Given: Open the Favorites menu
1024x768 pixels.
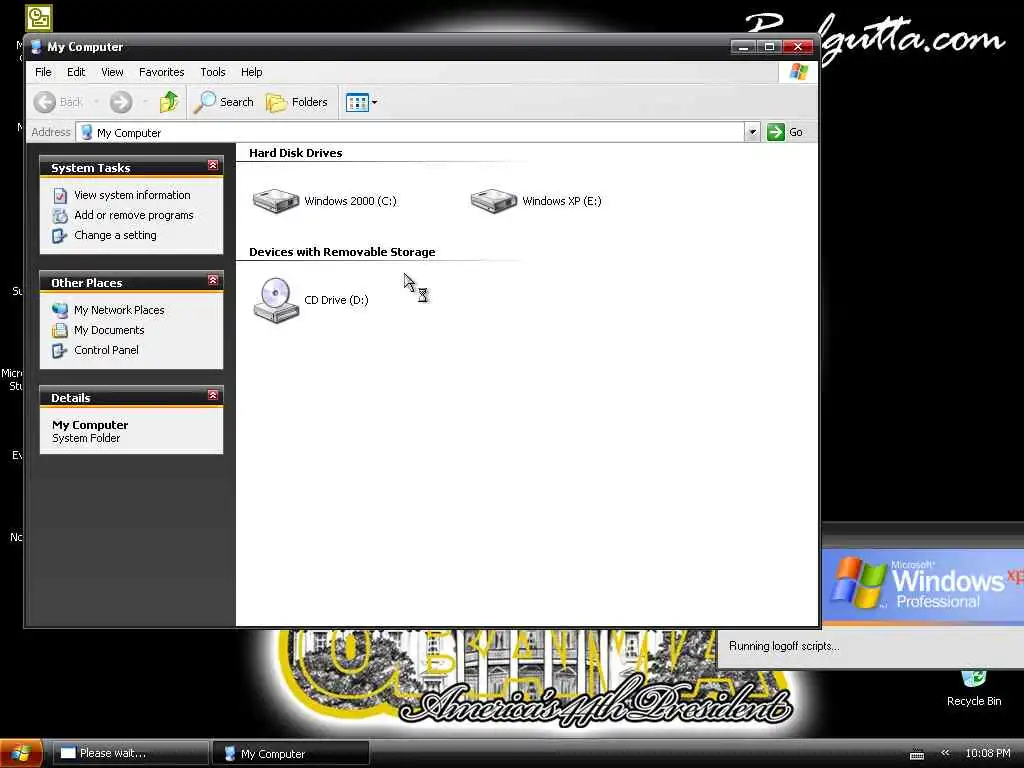Looking at the screenshot, I should pyautogui.click(x=161, y=72).
